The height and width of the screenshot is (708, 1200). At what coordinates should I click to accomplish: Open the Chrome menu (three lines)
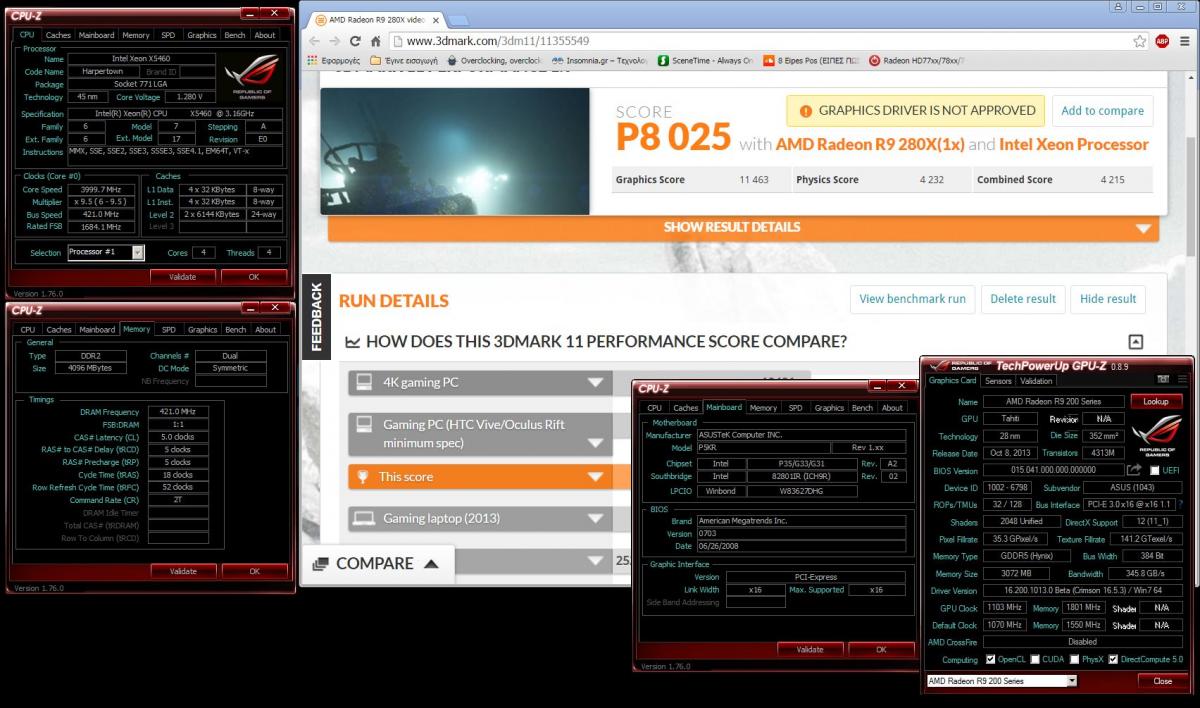tap(1184, 41)
